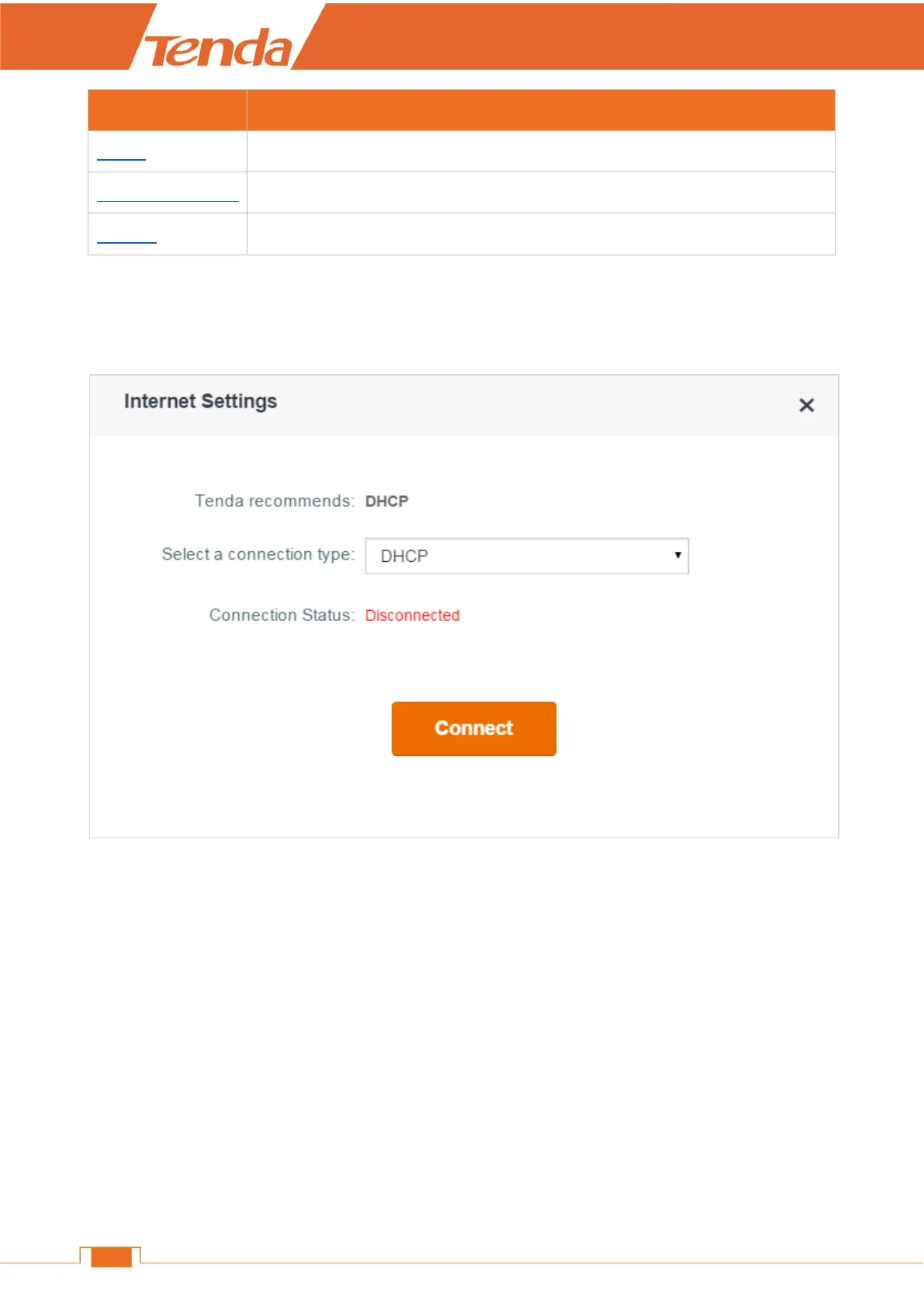Image resolution: width=924 pixels, height=1307 pixels.
Task: Click the empty description cell beside the first link
Action: click(x=541, y=151)
